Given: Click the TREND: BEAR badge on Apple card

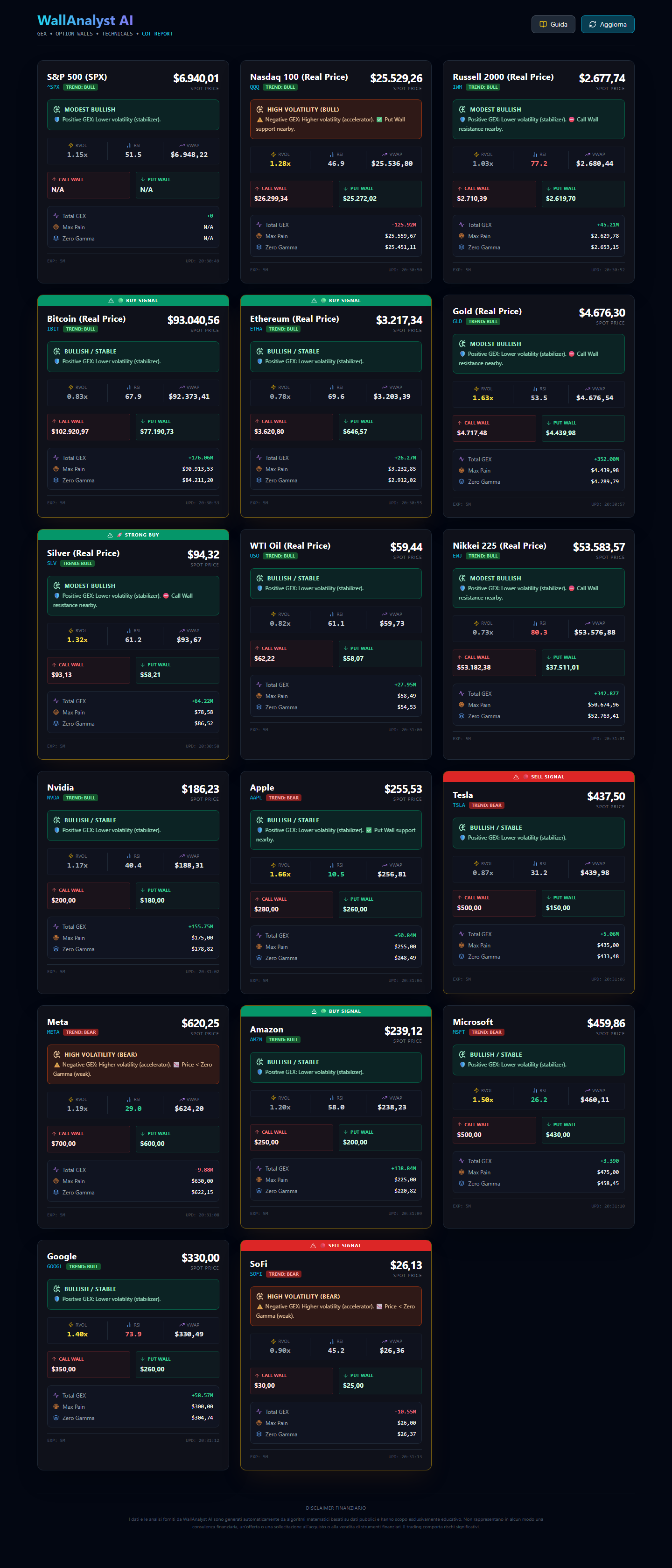Looking at the screenshot, I should click(x=283, y=798).
